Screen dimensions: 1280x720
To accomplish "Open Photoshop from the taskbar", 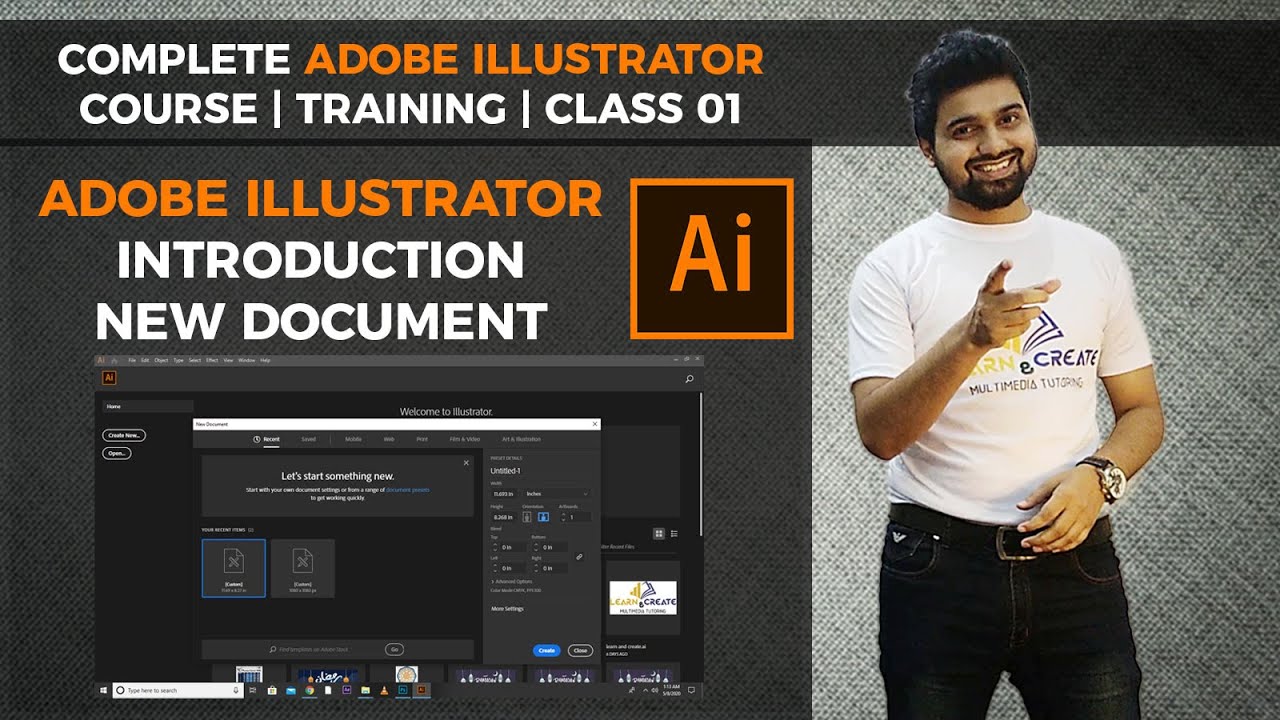I will point(403,690).
